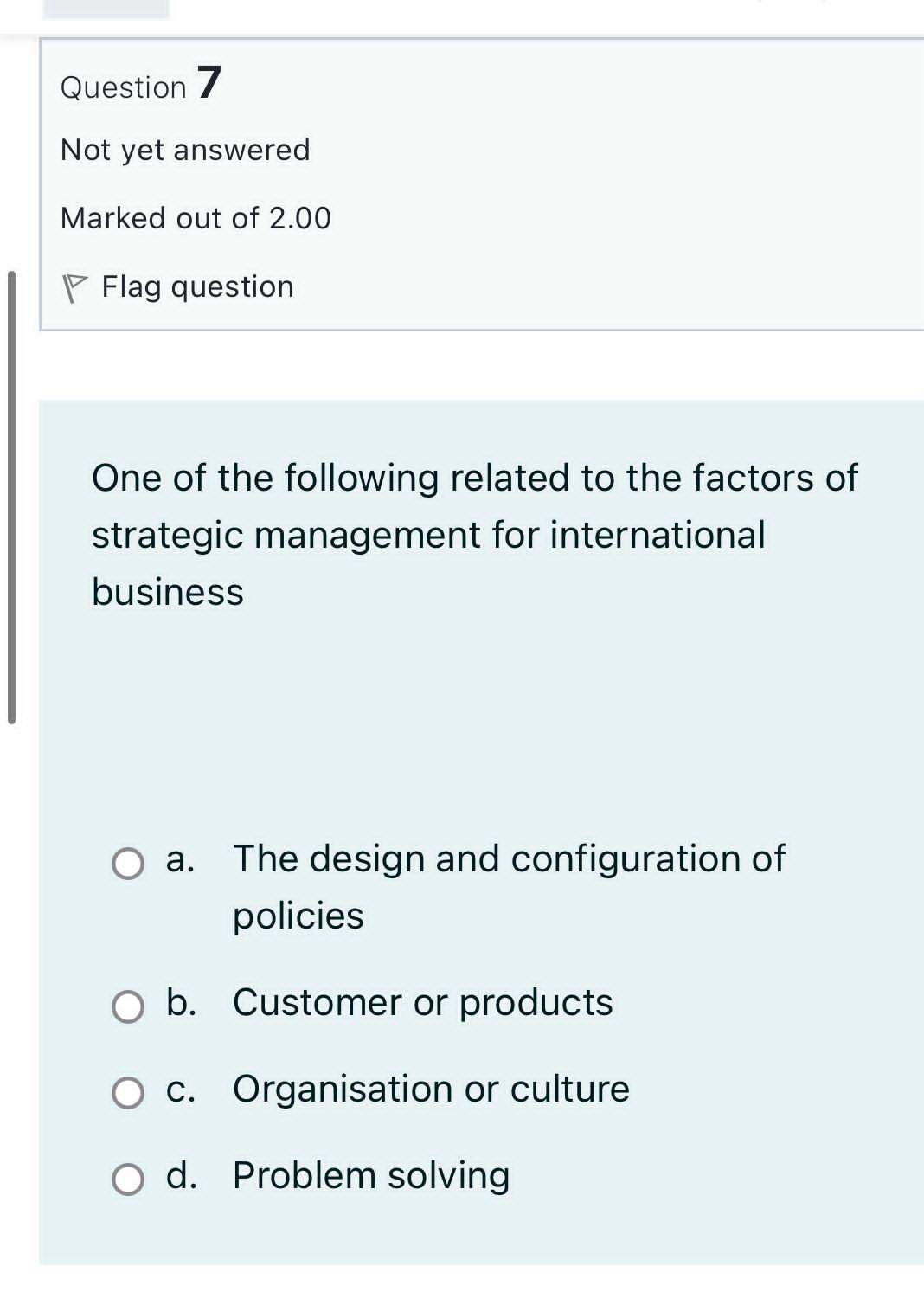Click the radio circle next to option c
The width and height of the screenshot is (924, 1305).
click(x=126, y=1092)
